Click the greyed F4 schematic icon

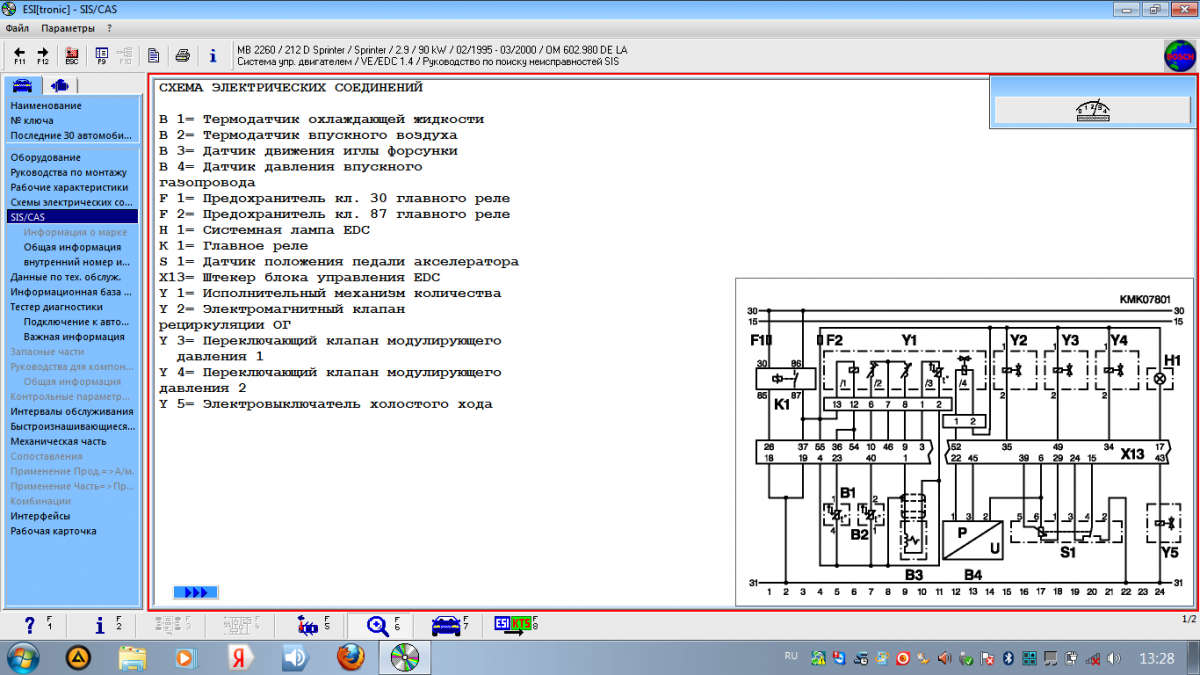point(241,626)
